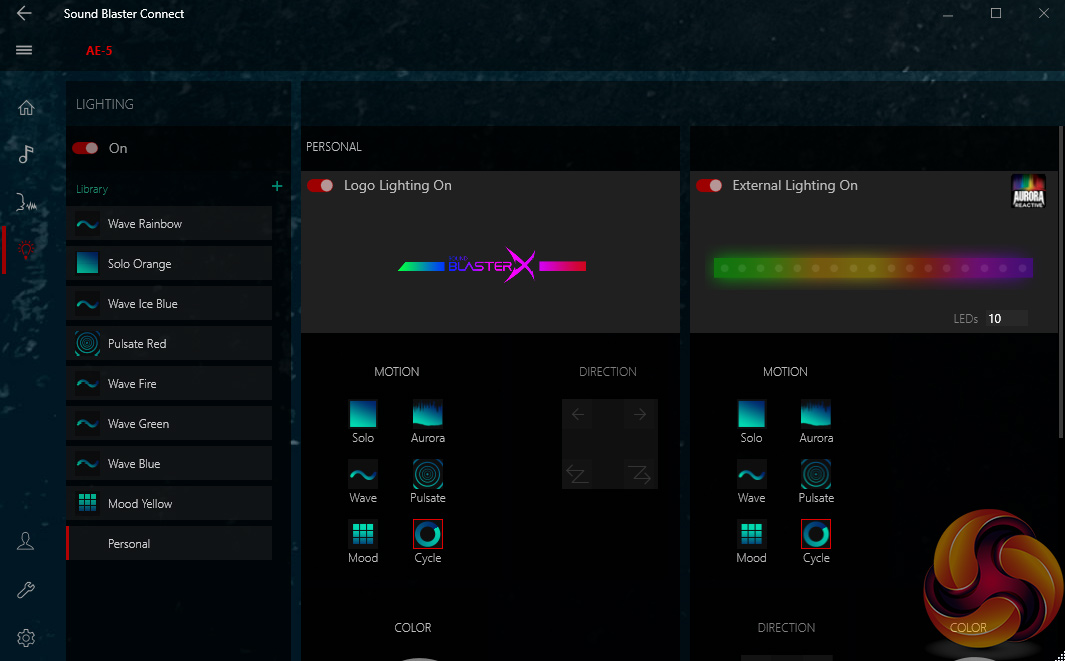Click the BlasterX logo lighting preview
Viewport: 1065px width, 661px height.
tap(492, 266)
